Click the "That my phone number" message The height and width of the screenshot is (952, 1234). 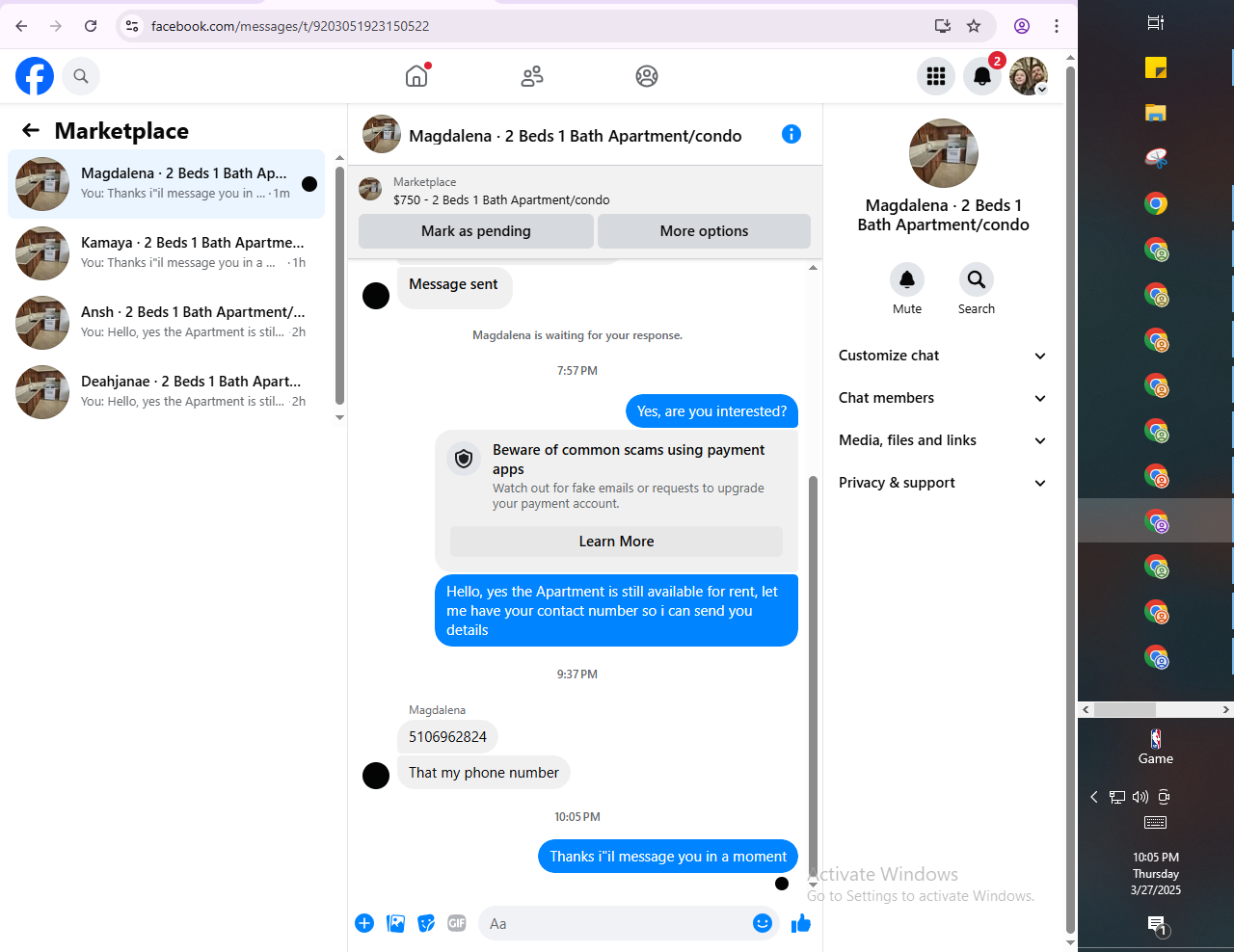484,773
